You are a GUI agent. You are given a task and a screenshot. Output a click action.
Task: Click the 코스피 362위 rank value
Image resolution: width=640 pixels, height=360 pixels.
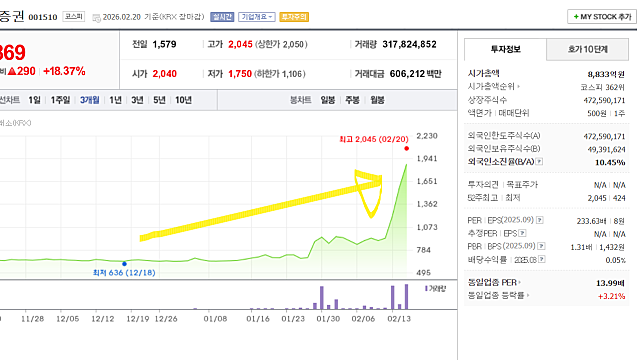pos(602,87)
